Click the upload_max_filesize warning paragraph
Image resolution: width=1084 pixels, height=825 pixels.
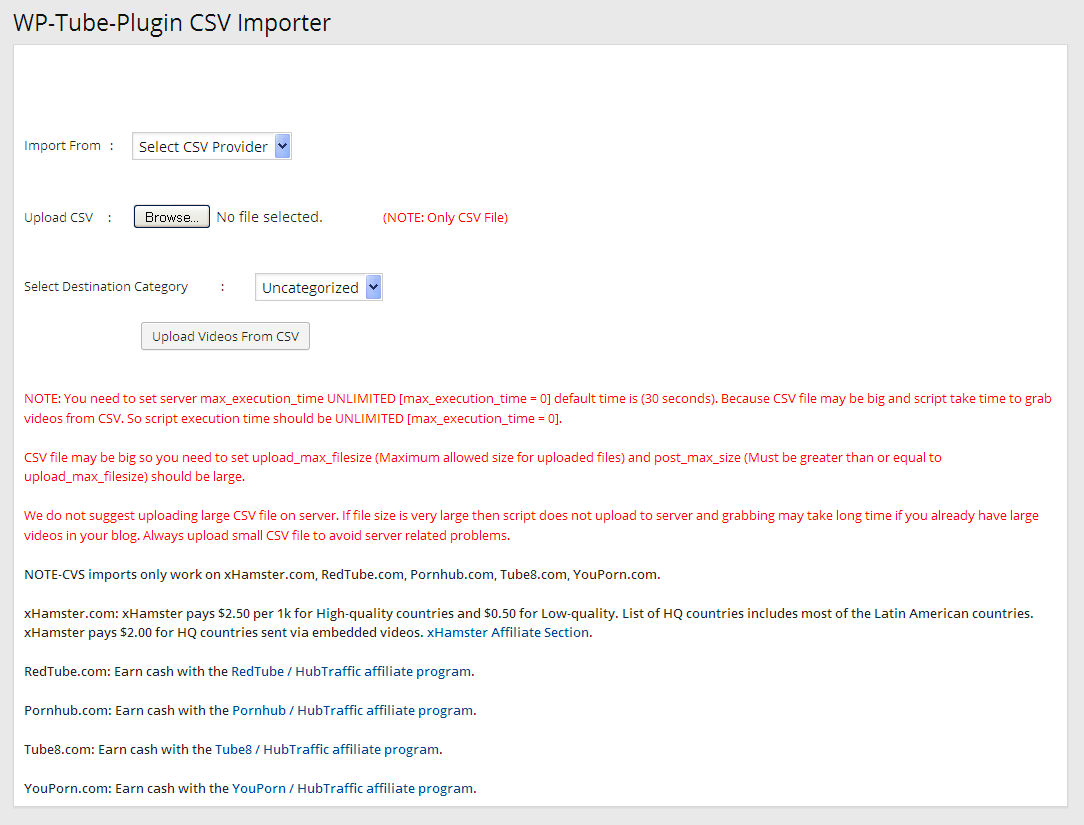pyautogui.click(x=483, y=467)
